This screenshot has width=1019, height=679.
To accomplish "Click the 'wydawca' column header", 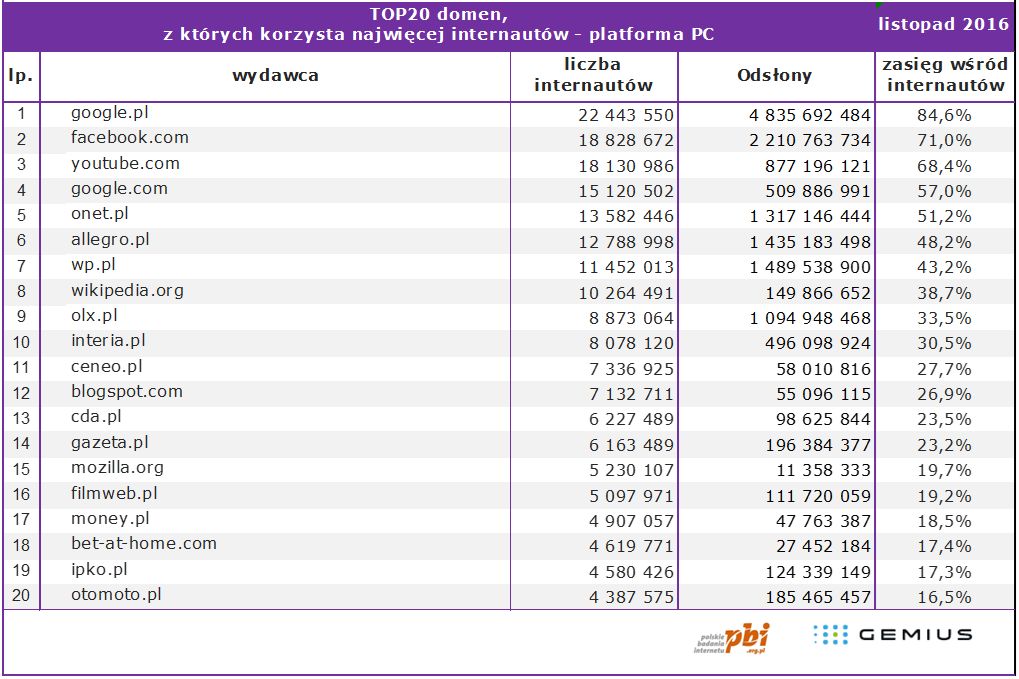I will (276, 75).
